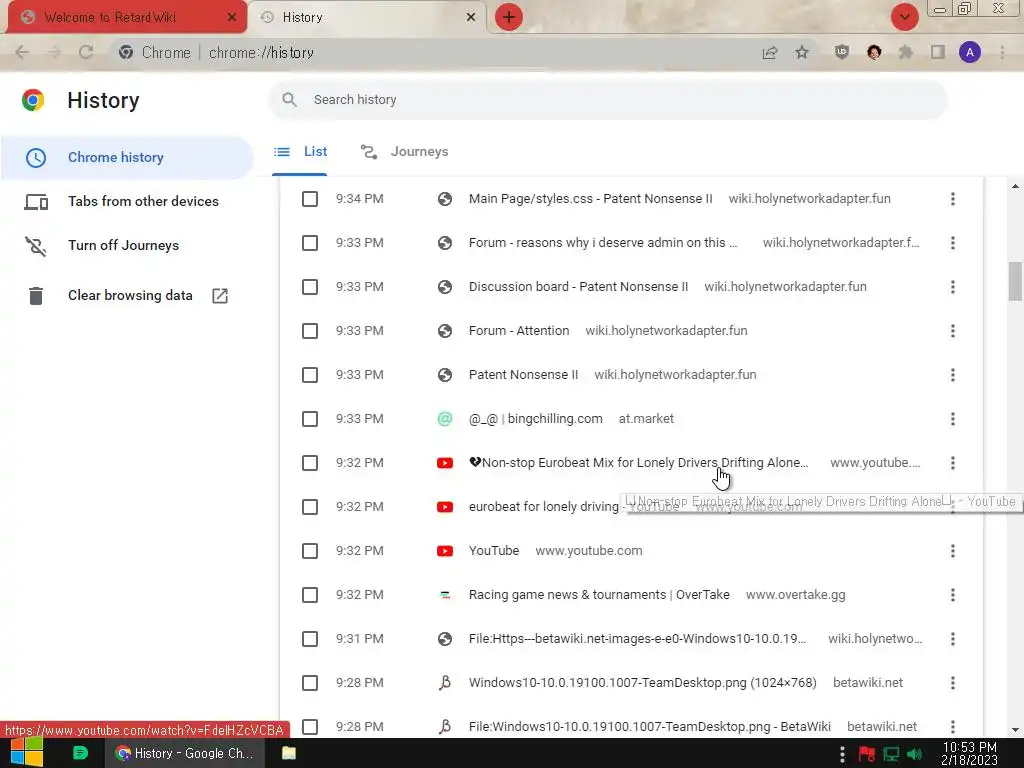1024x768 pixels.
Task: Close the History tab
Action: coord(471,17)
